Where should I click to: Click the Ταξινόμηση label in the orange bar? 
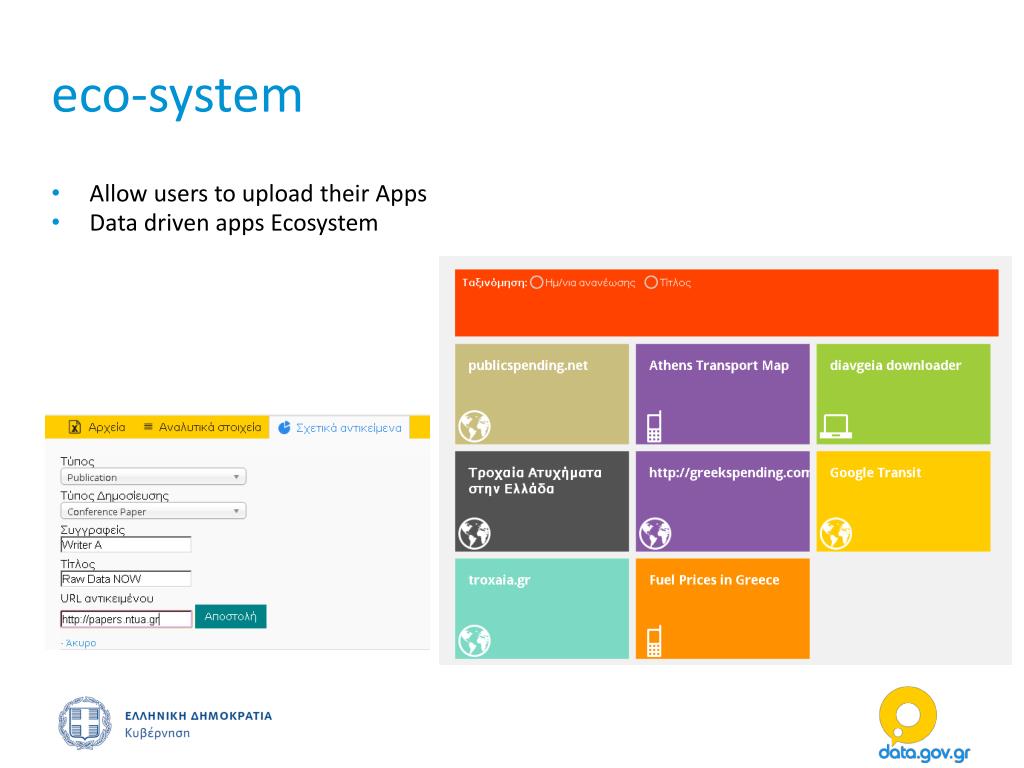(x=494, y=283)
